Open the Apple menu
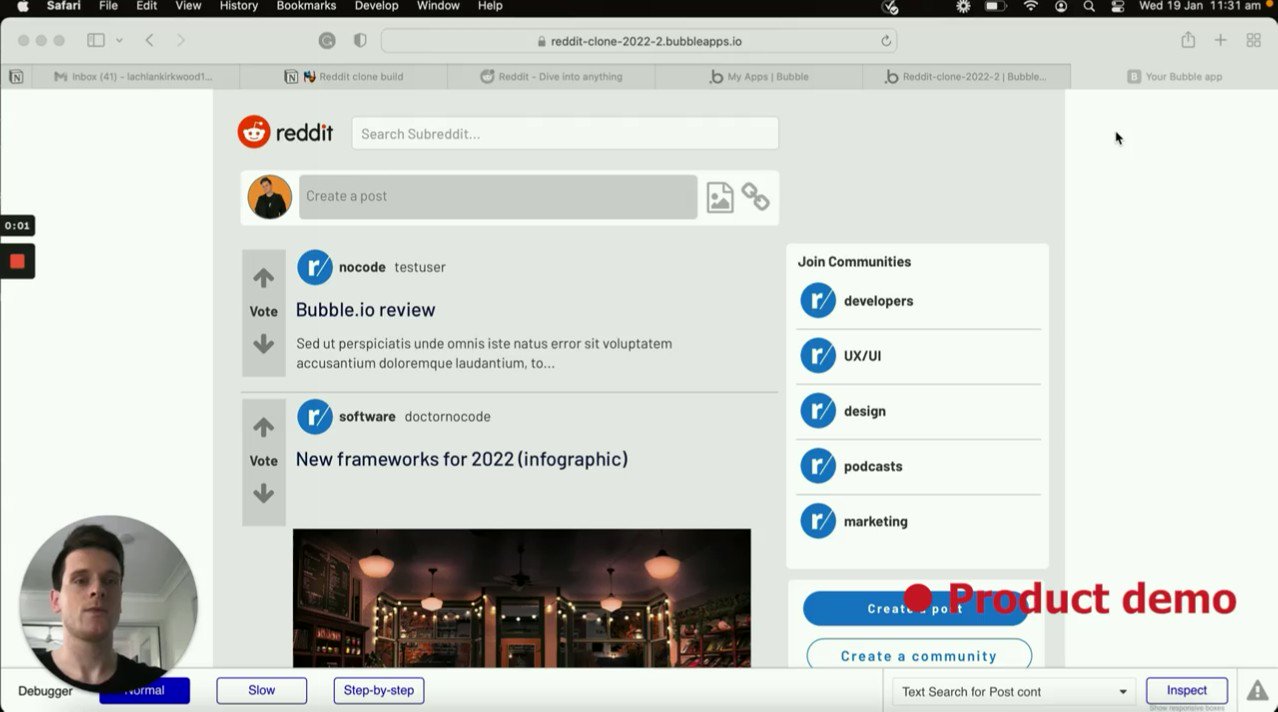1278x712 pixels. (x=22, y=6)
